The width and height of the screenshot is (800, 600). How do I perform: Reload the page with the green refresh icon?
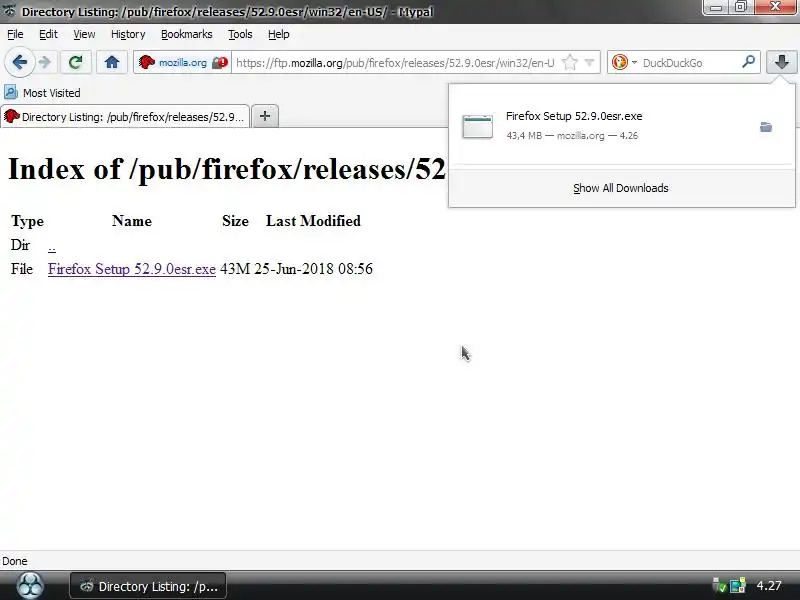(x=76, y=62)
